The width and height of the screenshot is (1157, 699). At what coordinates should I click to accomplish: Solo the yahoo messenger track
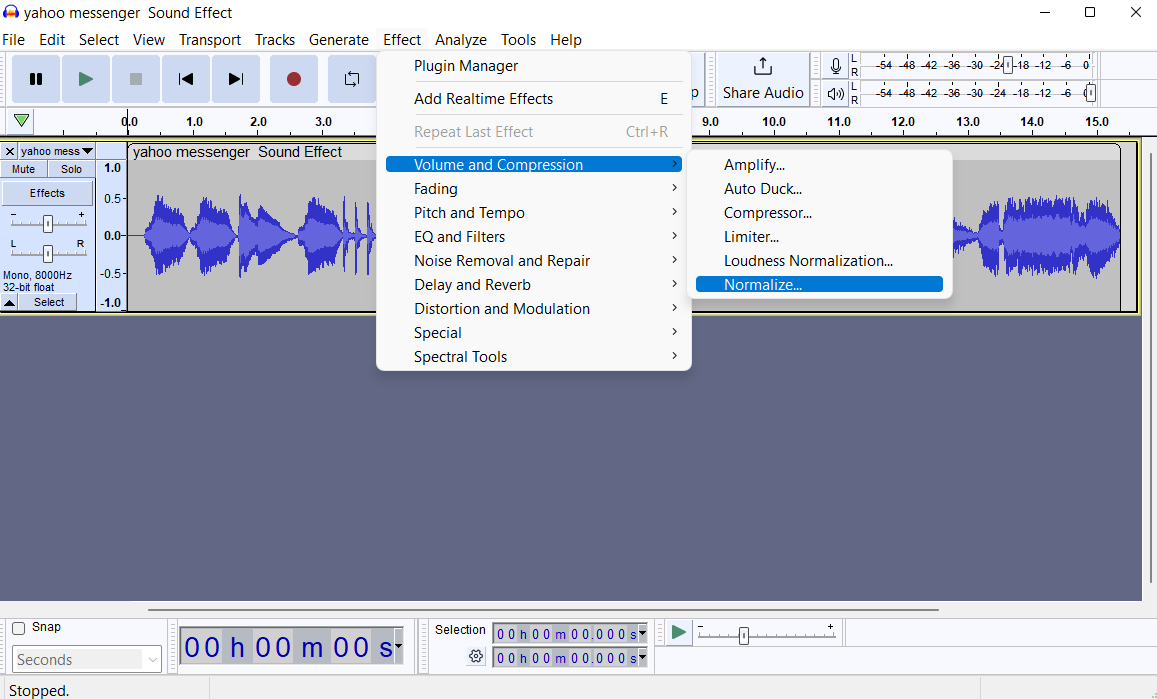(71, 169)
